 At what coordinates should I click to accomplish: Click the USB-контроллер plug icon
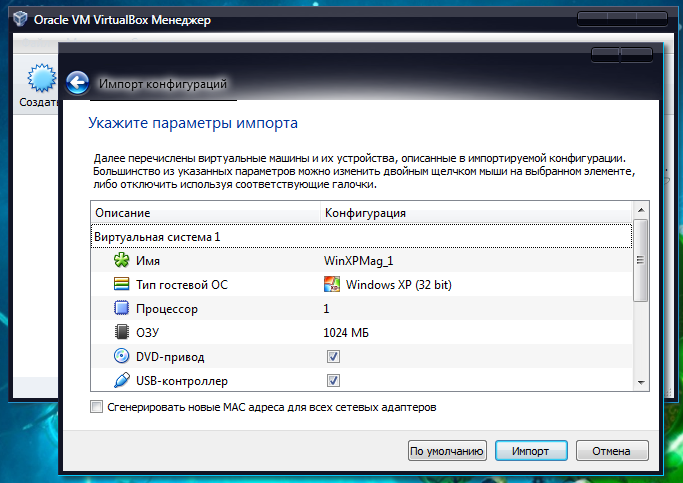tap(122, 380)
